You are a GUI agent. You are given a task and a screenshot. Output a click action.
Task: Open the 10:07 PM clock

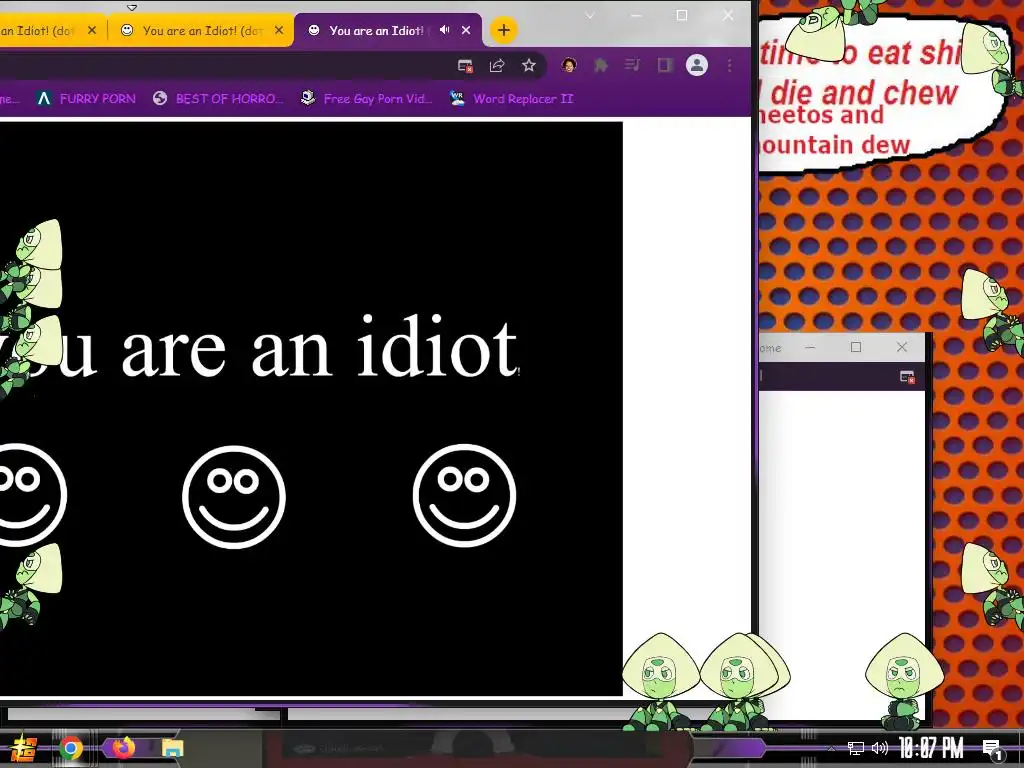click(931, 748)
